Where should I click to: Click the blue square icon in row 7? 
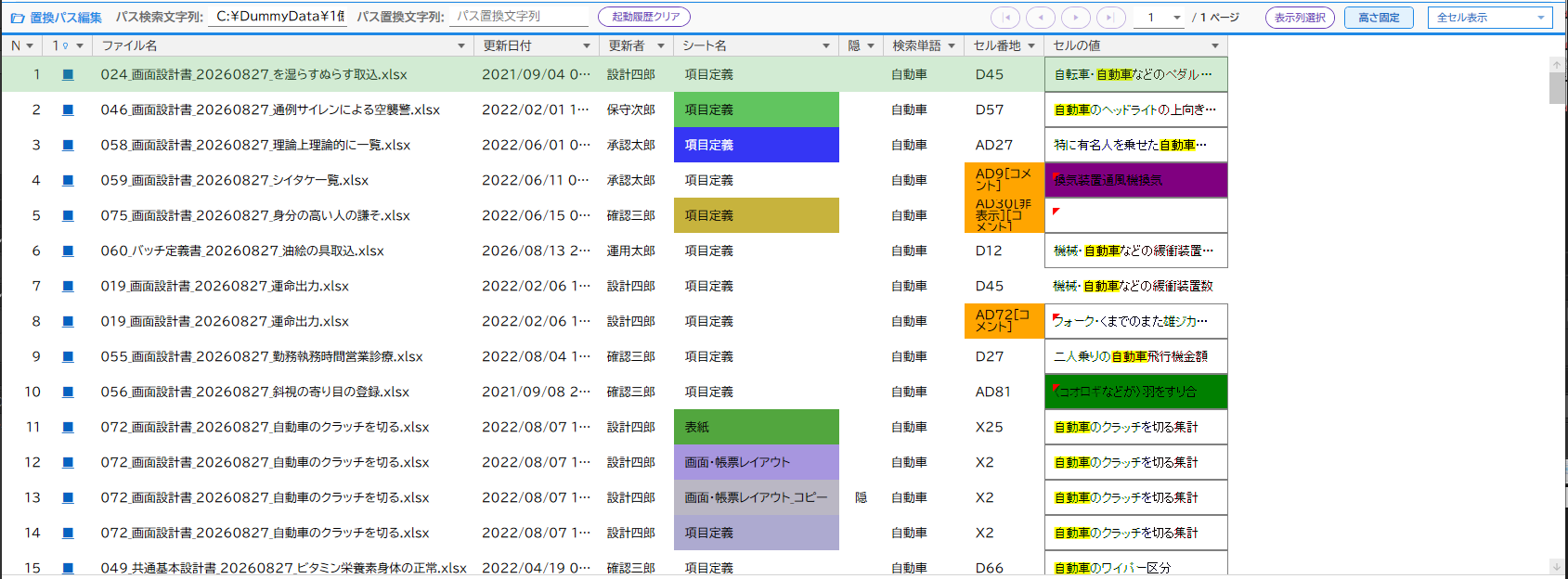68,286
